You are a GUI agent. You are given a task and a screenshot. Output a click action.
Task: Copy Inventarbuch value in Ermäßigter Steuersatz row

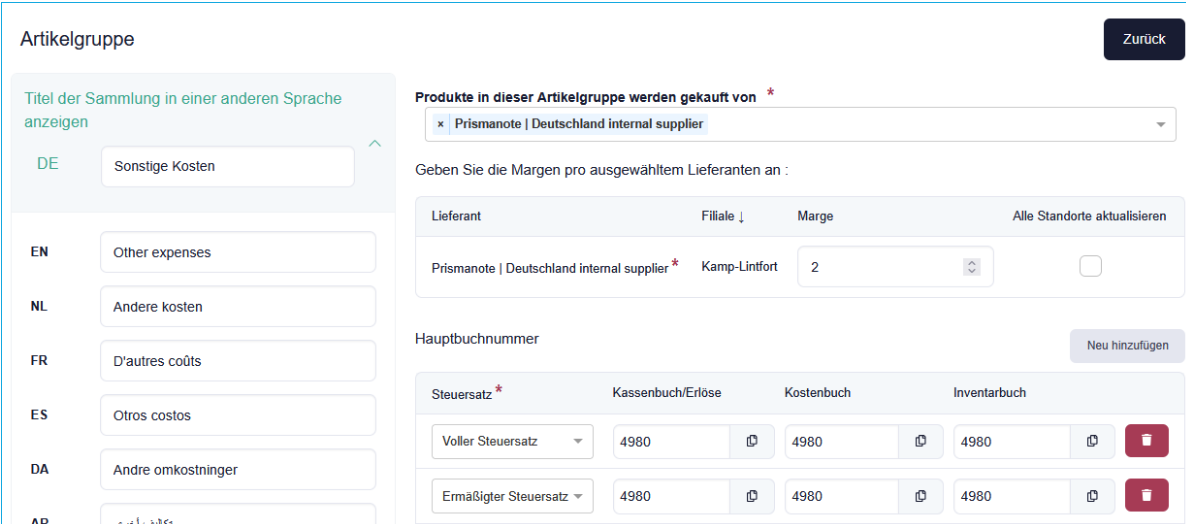click(1093, 496)
